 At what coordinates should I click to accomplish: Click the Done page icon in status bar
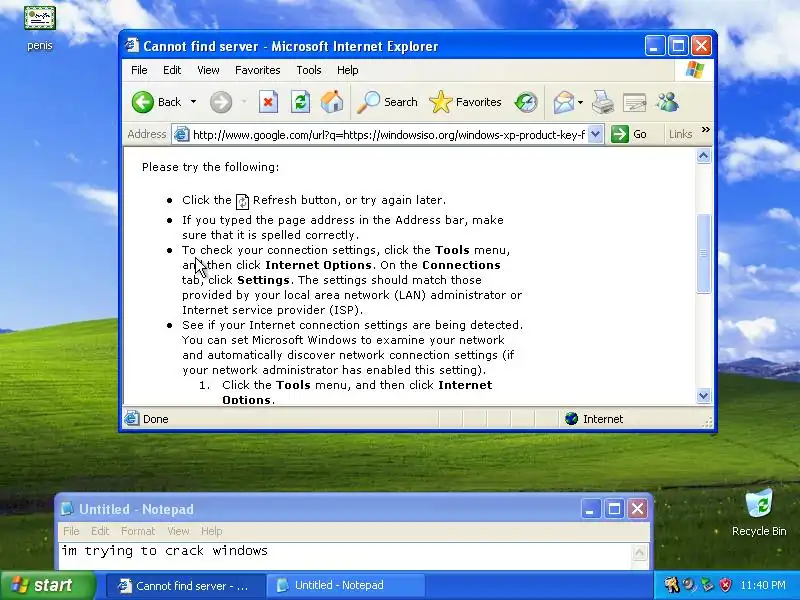click(132, 418)
